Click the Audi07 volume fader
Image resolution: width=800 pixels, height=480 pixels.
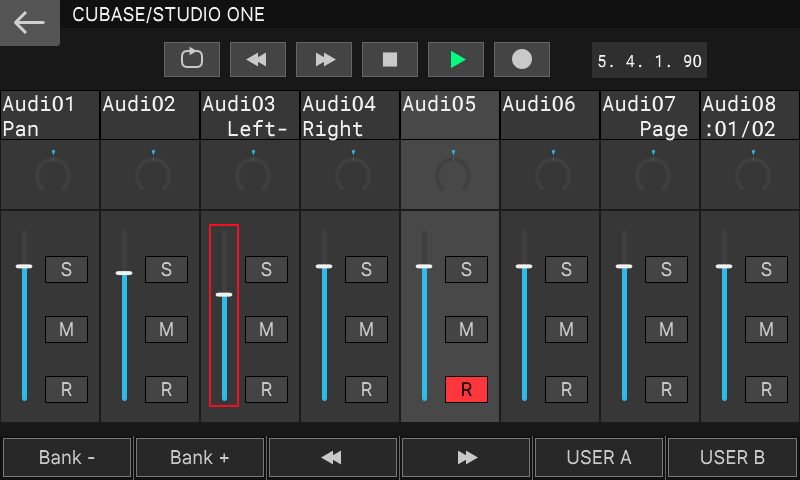click(624, 315)
